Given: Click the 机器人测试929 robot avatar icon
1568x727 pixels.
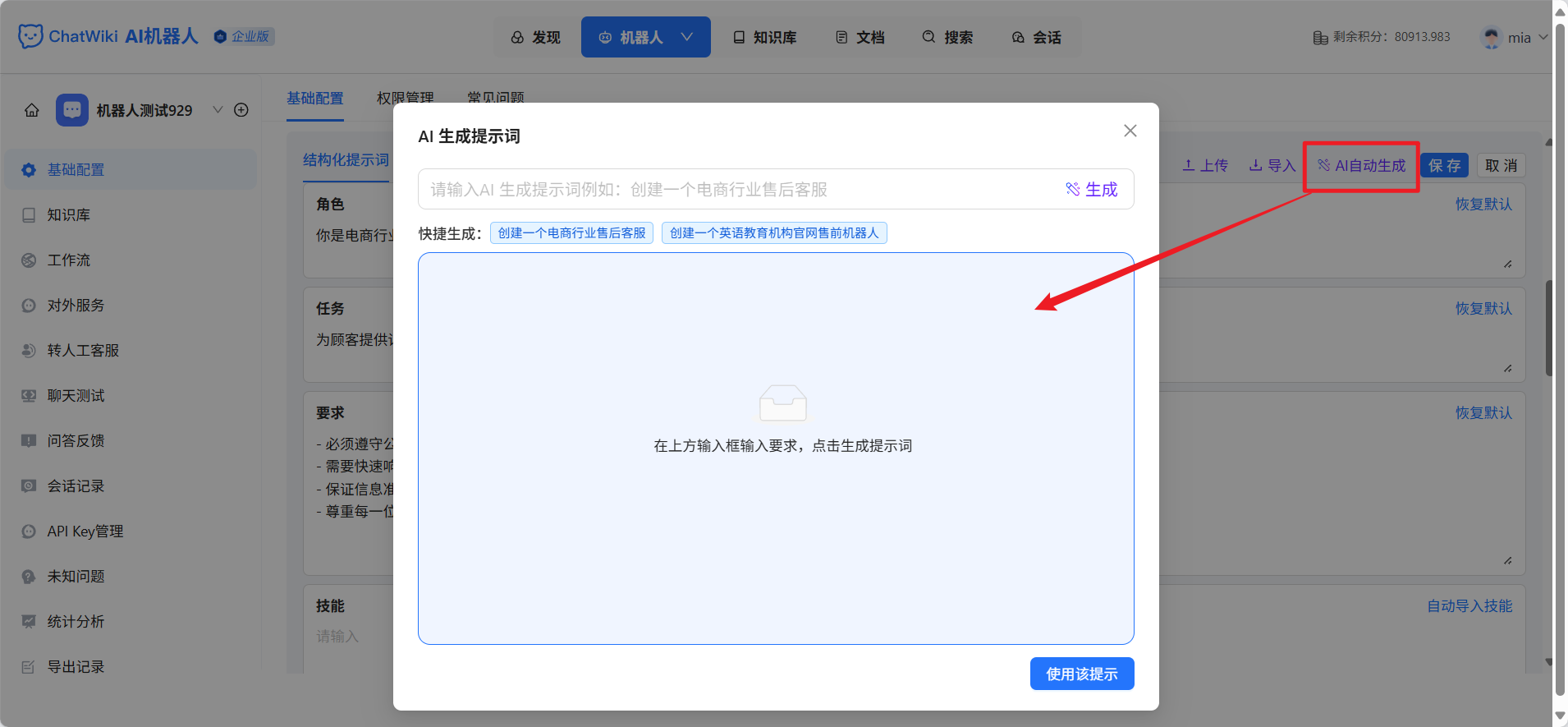Looking at the screenshot, I should tap(72, 110).
